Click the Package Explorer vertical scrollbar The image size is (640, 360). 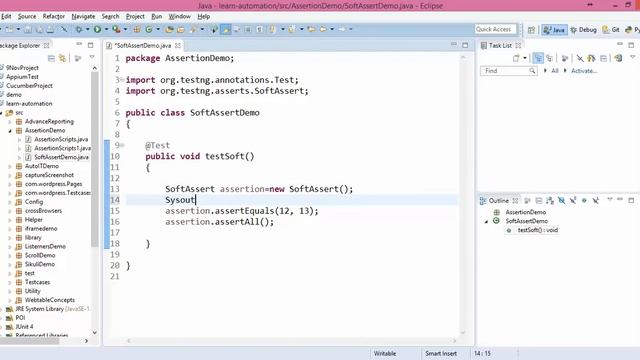tap(95, 159)
